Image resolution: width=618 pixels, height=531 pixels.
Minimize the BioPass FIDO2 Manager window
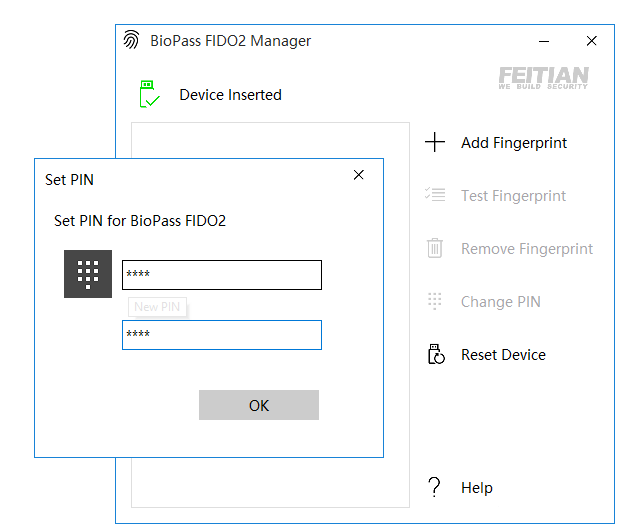[544, 41]
